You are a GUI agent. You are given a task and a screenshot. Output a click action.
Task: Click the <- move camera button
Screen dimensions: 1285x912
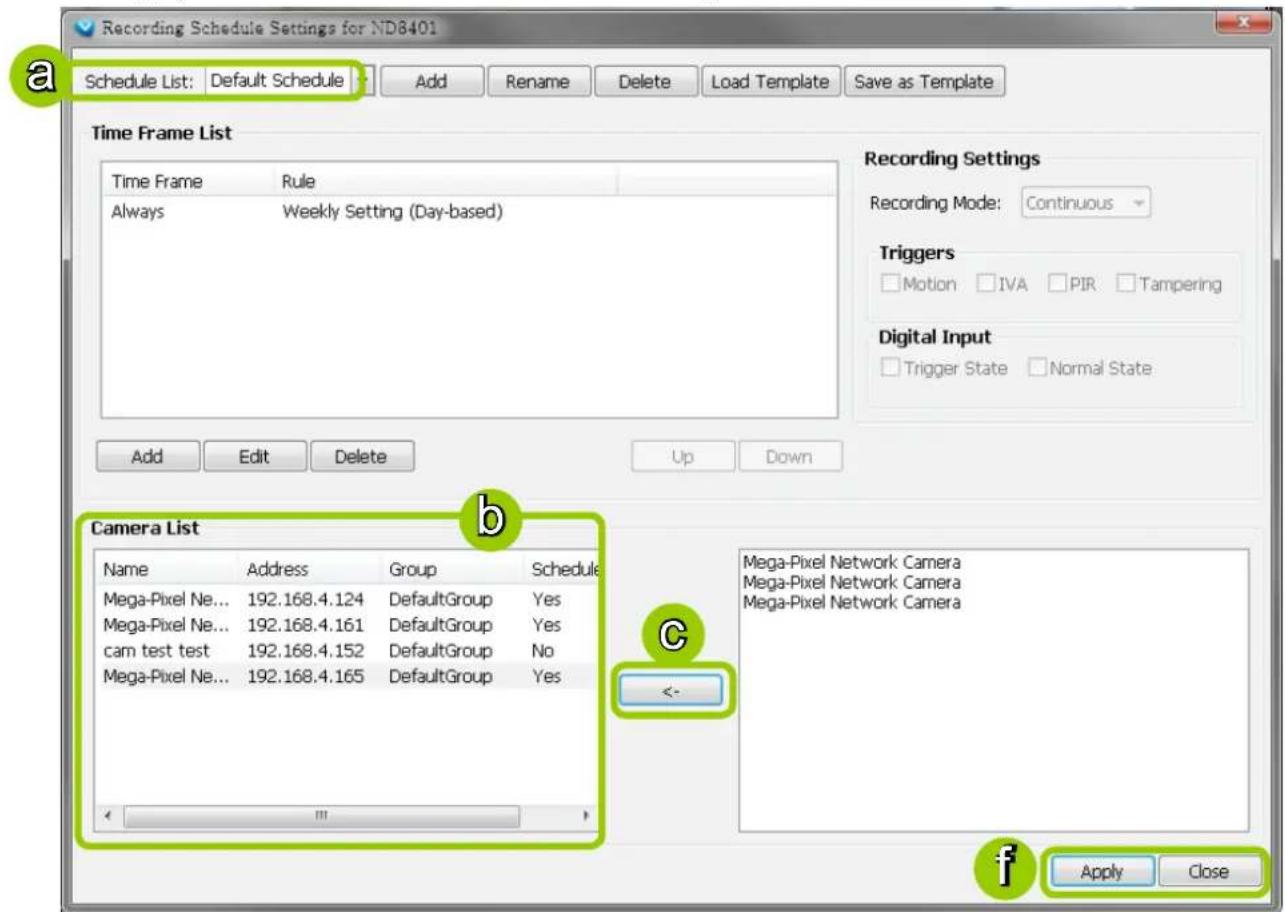coord(669,690)
